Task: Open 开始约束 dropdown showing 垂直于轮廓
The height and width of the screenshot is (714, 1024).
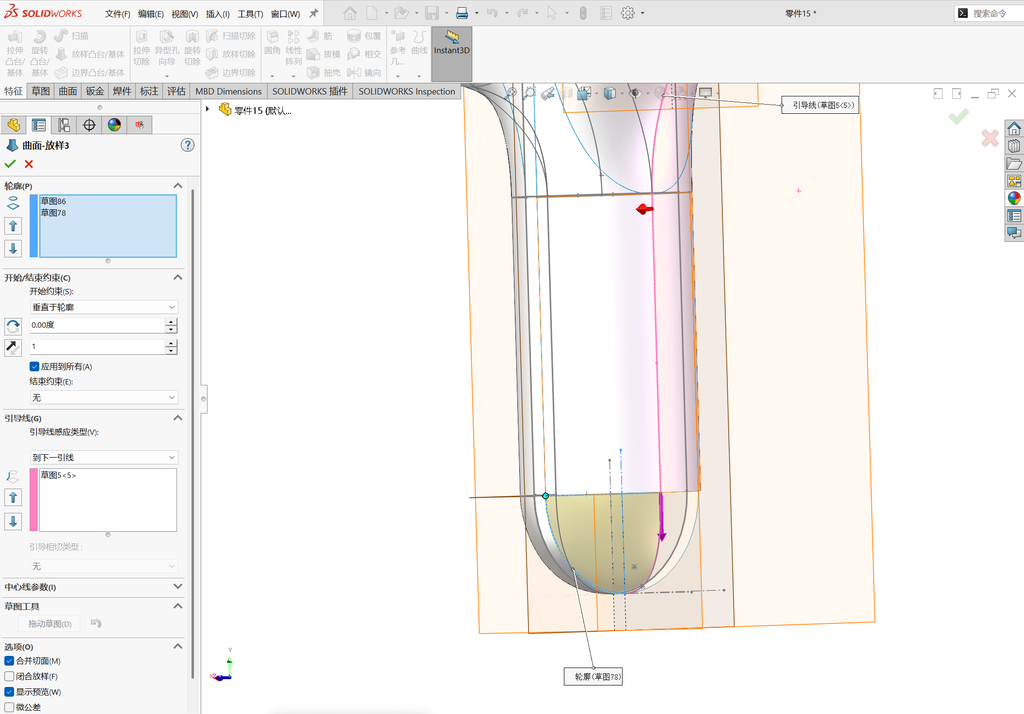Action: tap(103, 307)
